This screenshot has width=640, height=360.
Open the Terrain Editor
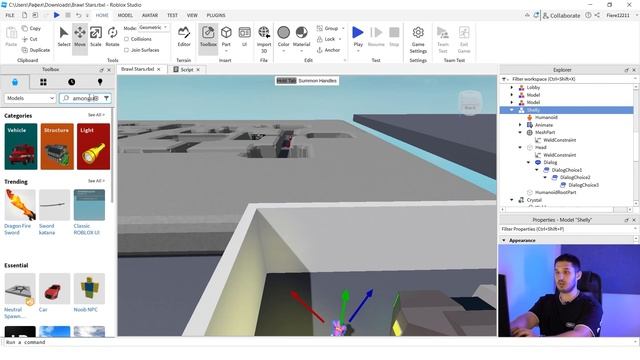pos(184,36)
